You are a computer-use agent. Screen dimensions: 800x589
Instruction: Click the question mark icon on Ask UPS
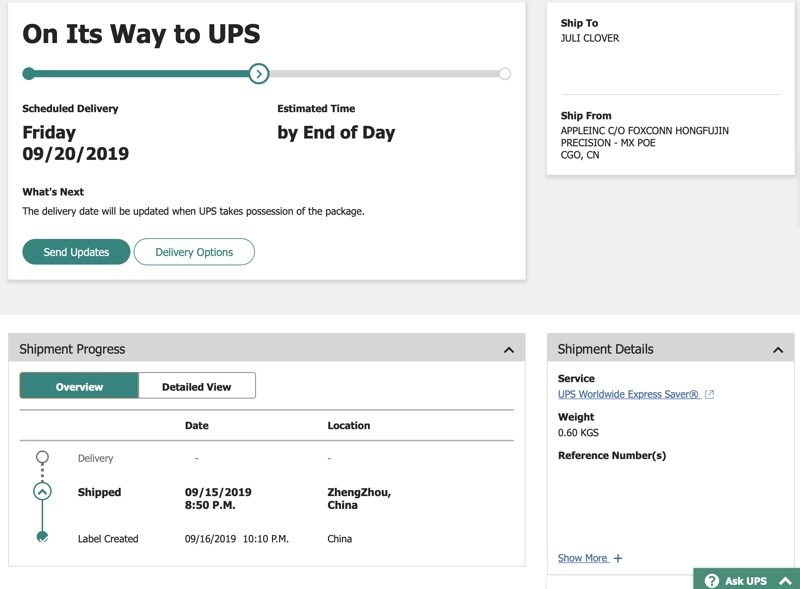[x=712, y=580]
